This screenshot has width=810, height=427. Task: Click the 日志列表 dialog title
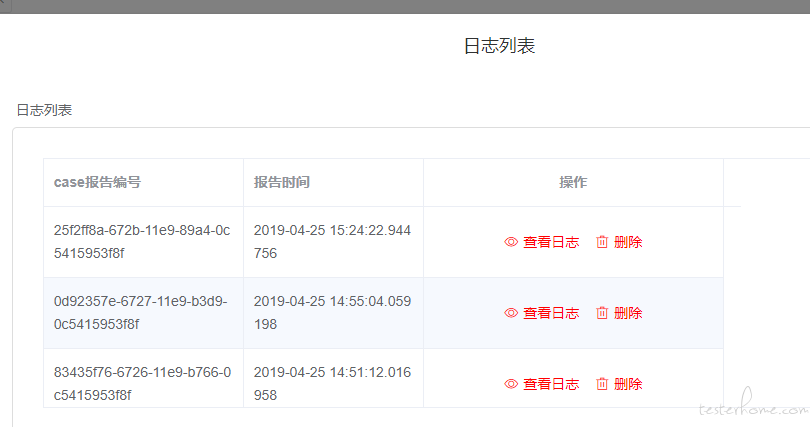(x=499, y=46)
